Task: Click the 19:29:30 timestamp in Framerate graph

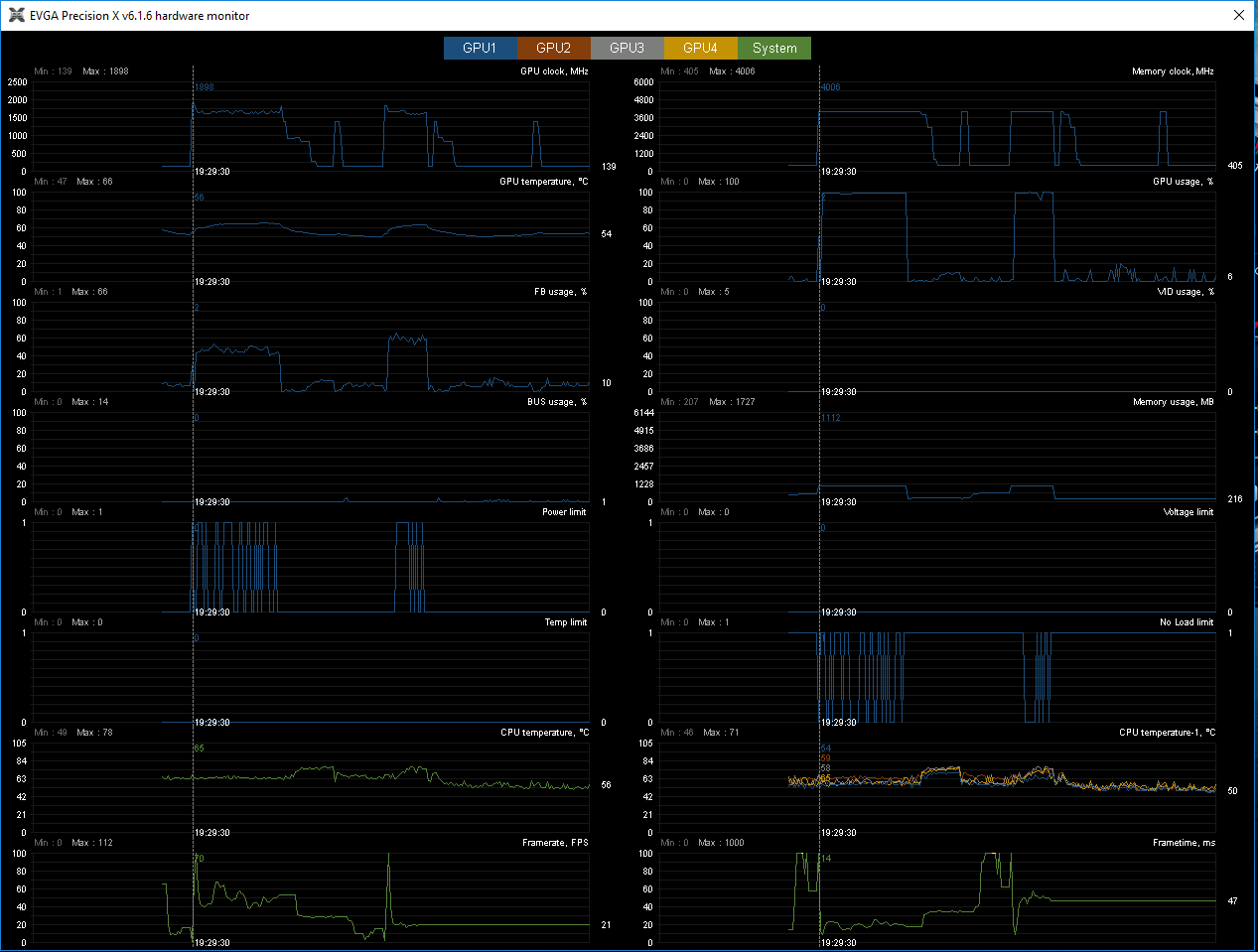Action: tap(212, 943)
